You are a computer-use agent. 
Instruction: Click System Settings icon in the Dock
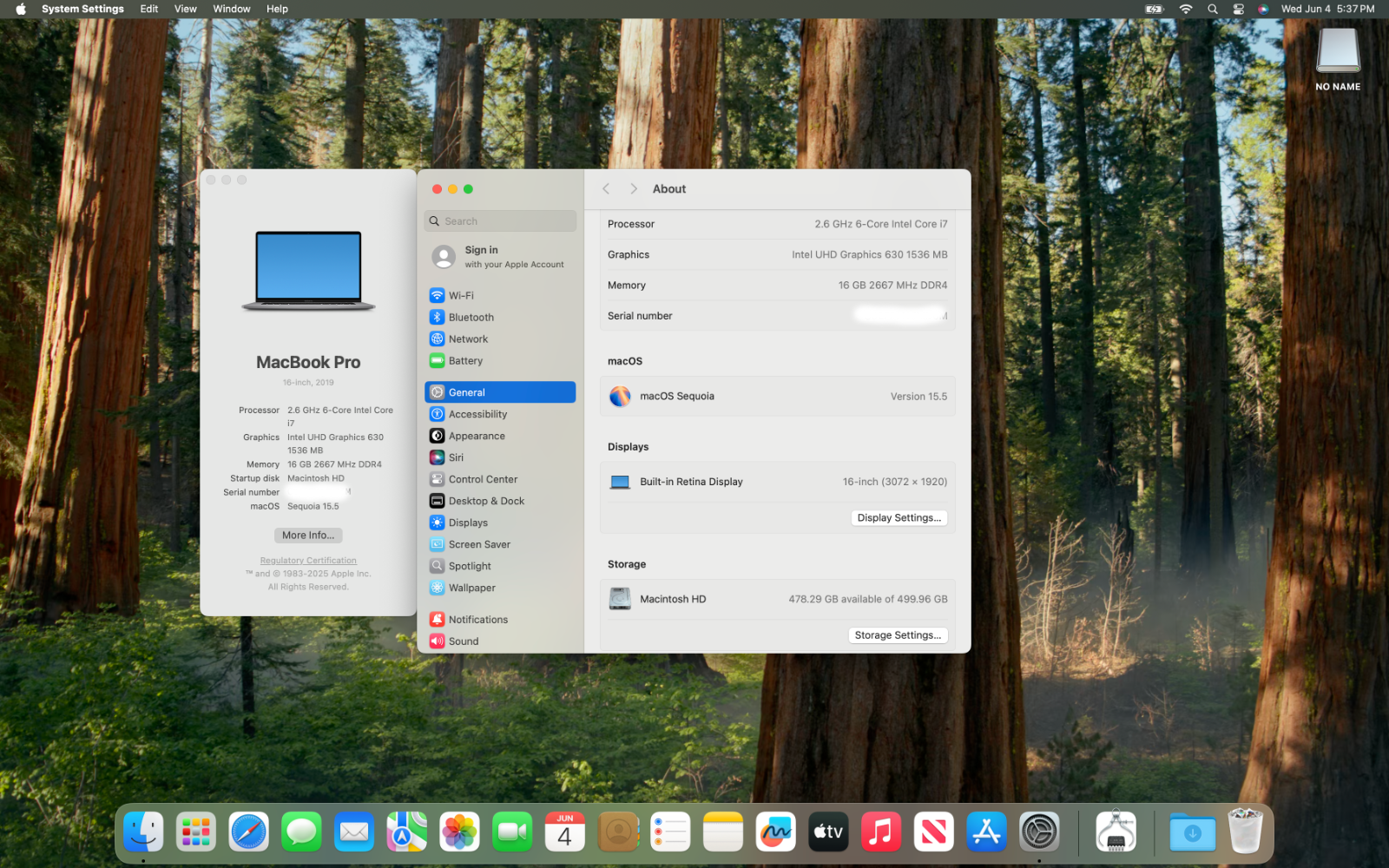pyautogui.click(x=1039, y=832)
